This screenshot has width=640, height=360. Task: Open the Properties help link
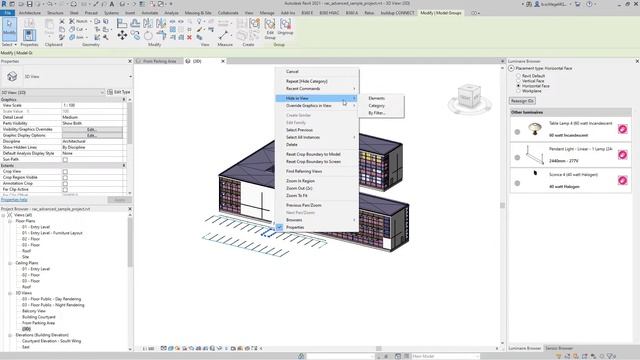(x=14, y=200)
